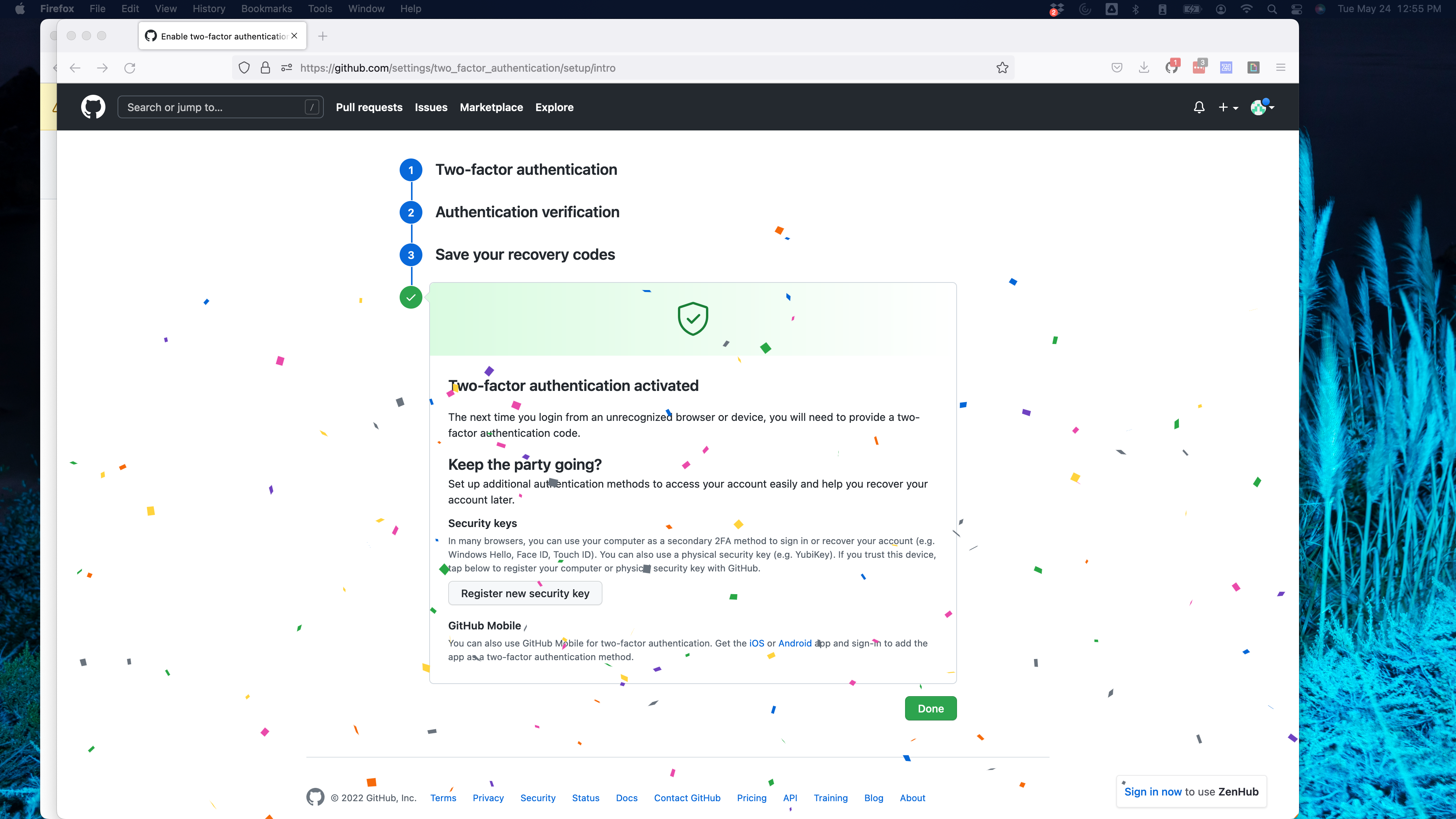Open the Apple menu
Image resolution: width=1456 pixels, height=819 pixels.
point(20,8)
